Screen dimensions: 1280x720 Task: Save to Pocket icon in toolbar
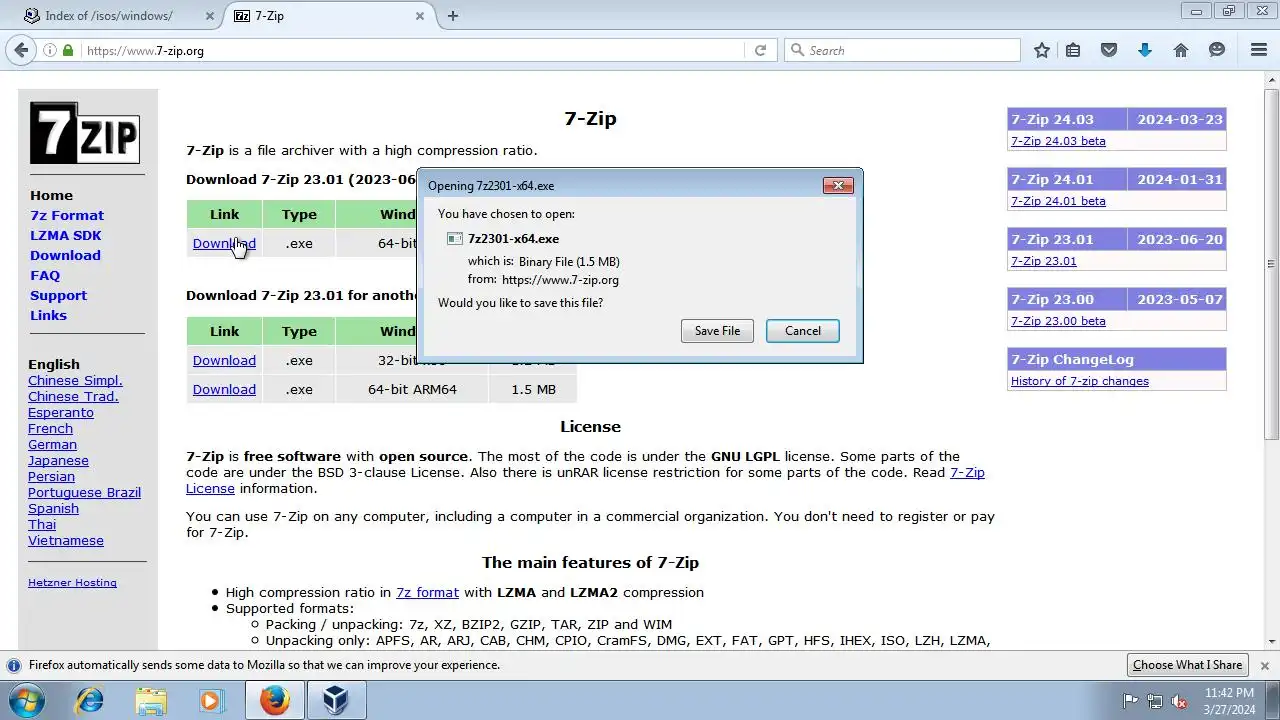point(1109,50)
